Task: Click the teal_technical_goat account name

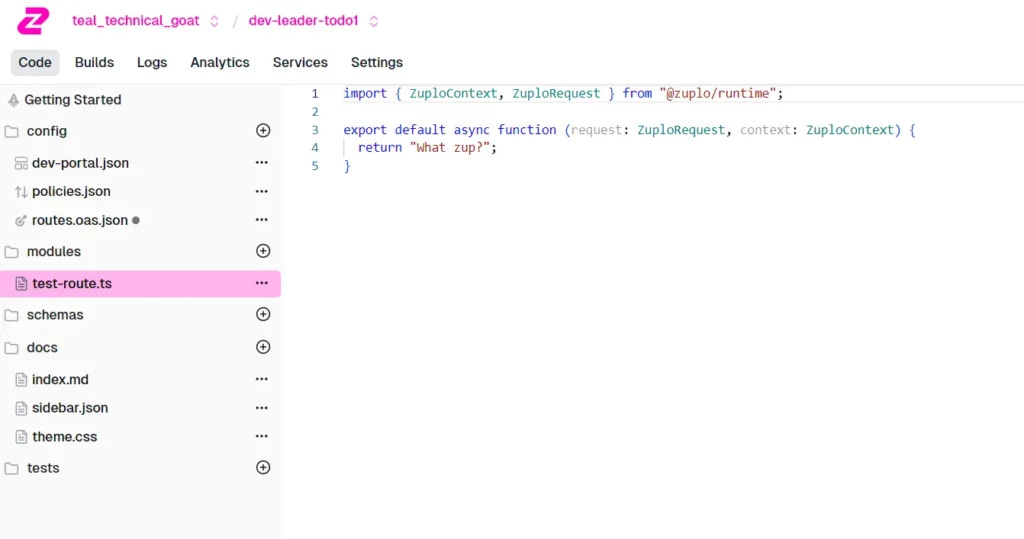Action: pyautogui.click(x=135, y=21)
